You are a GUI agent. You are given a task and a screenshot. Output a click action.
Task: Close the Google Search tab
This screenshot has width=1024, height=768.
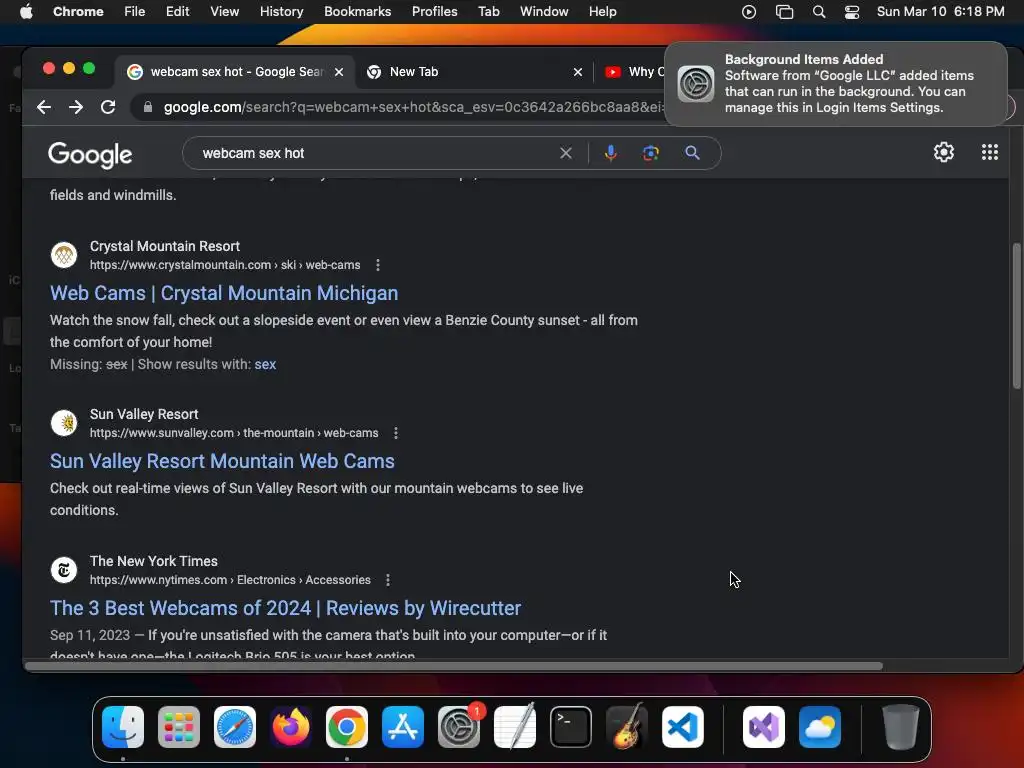339,72
